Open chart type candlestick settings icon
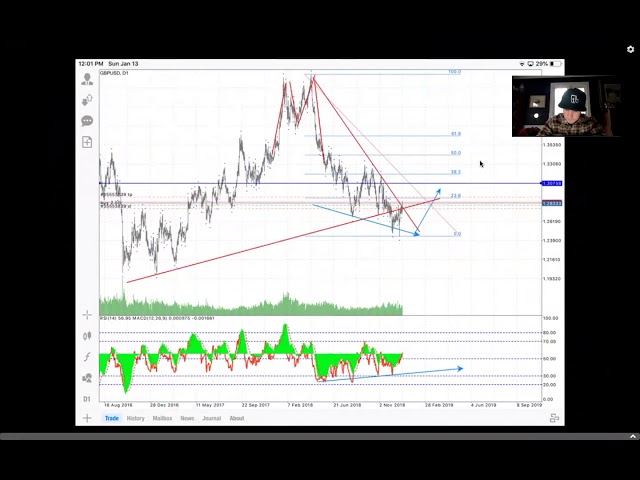Screen dimensions: 640x480 (x=87, y=336)
